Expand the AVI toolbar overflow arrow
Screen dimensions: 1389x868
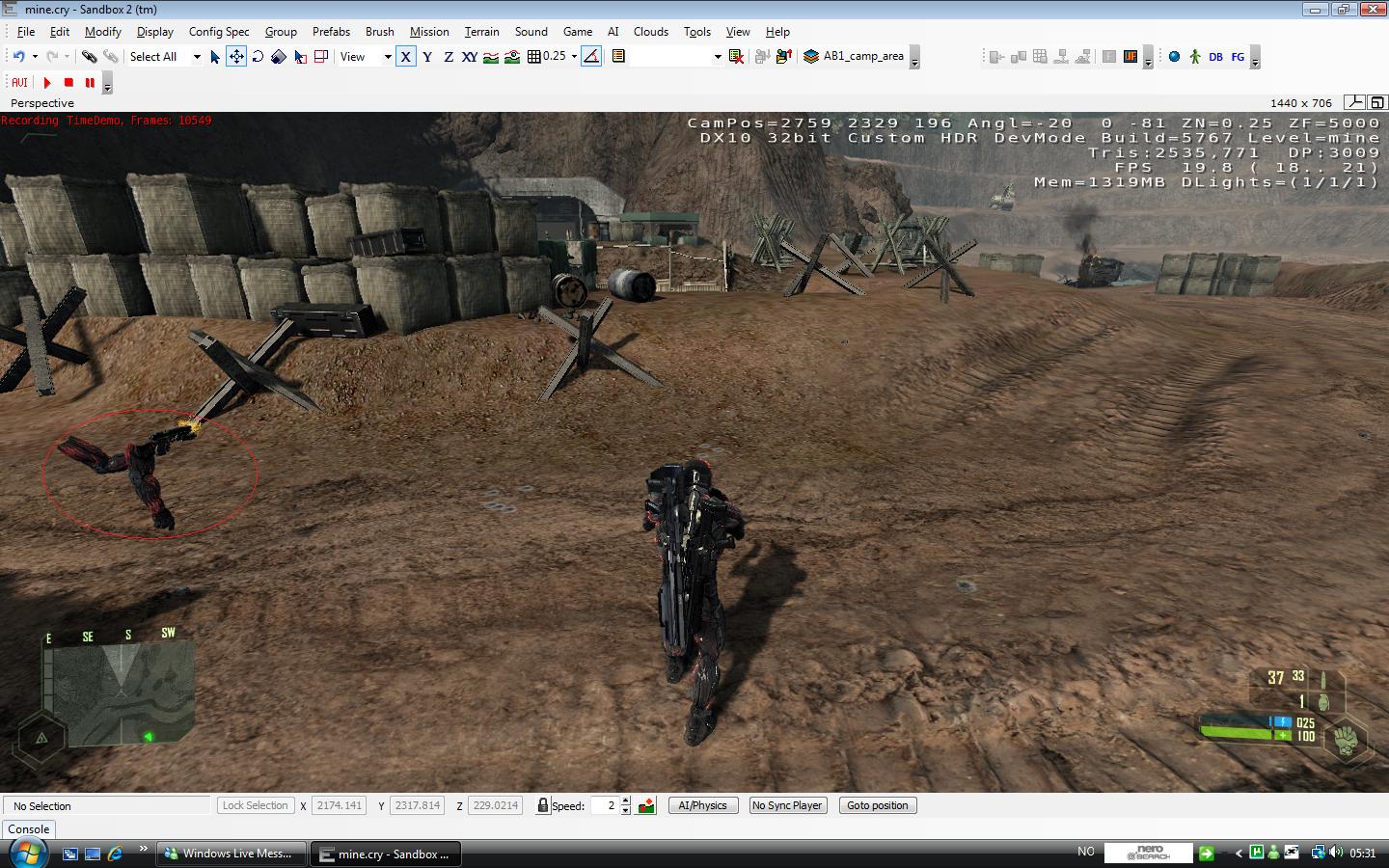click(x=107, y=84)
